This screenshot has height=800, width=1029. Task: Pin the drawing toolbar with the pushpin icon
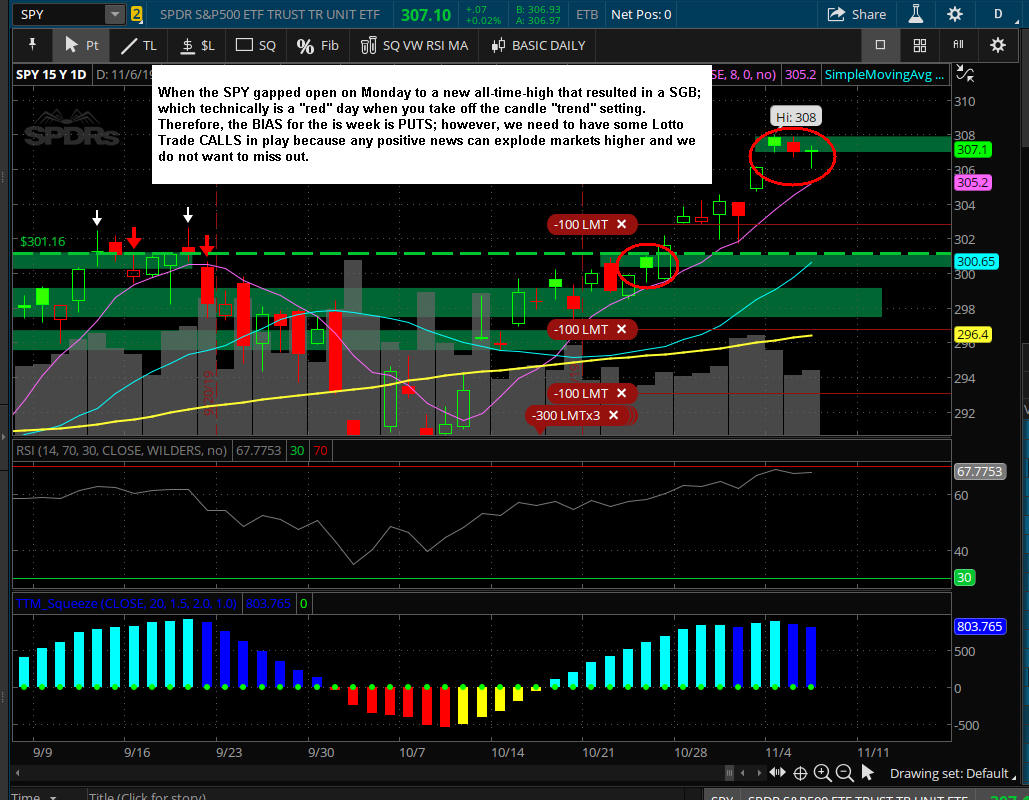32,45
